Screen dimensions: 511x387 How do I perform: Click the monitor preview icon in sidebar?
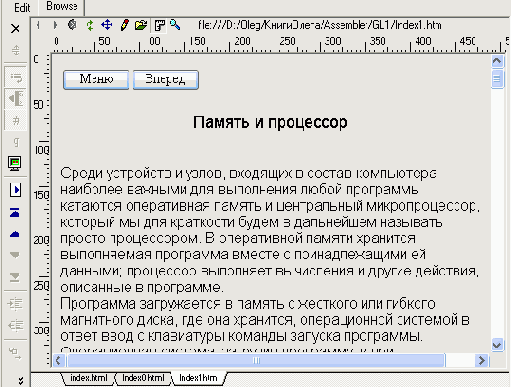(x=15, y=163)
